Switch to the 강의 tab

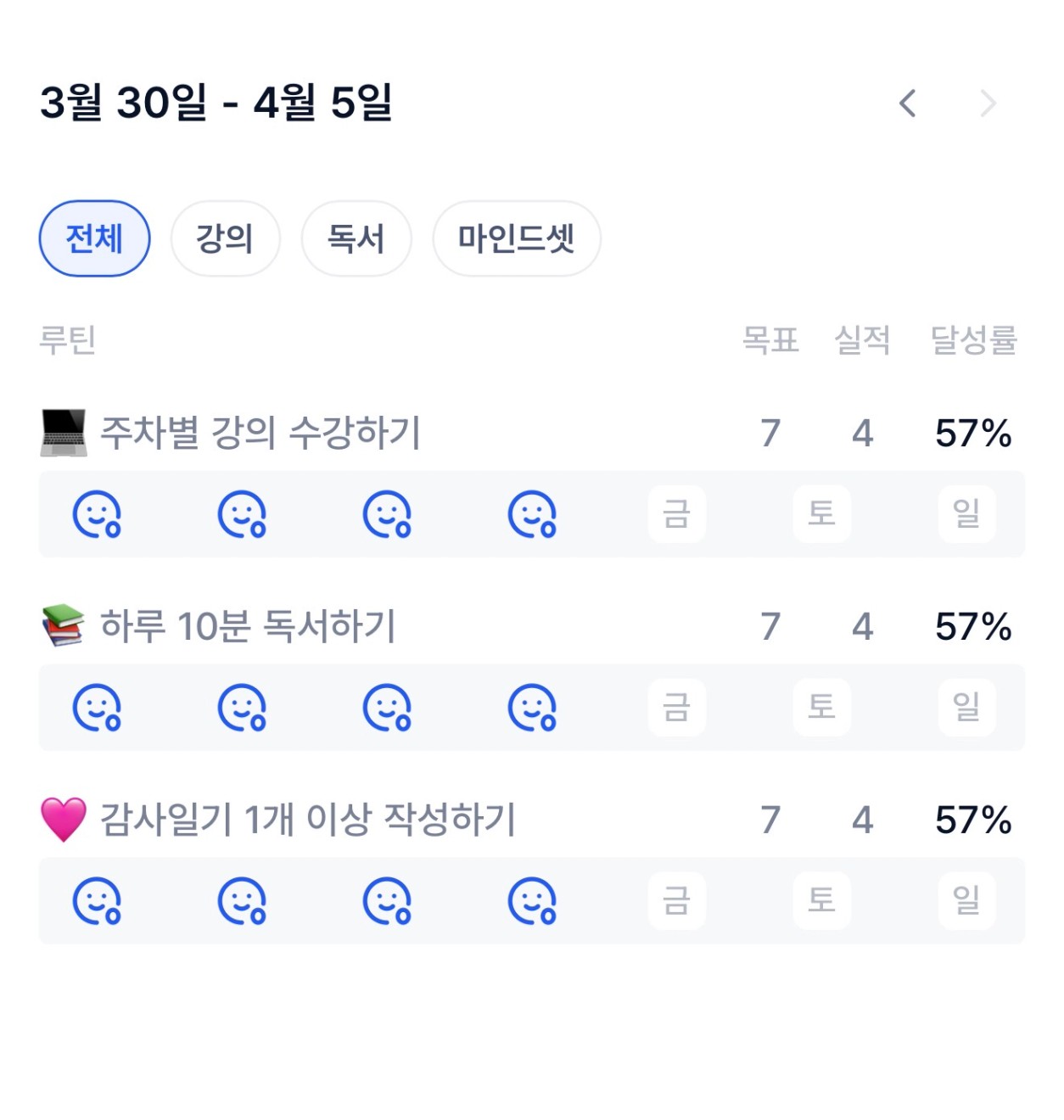(x=225, y=238)
